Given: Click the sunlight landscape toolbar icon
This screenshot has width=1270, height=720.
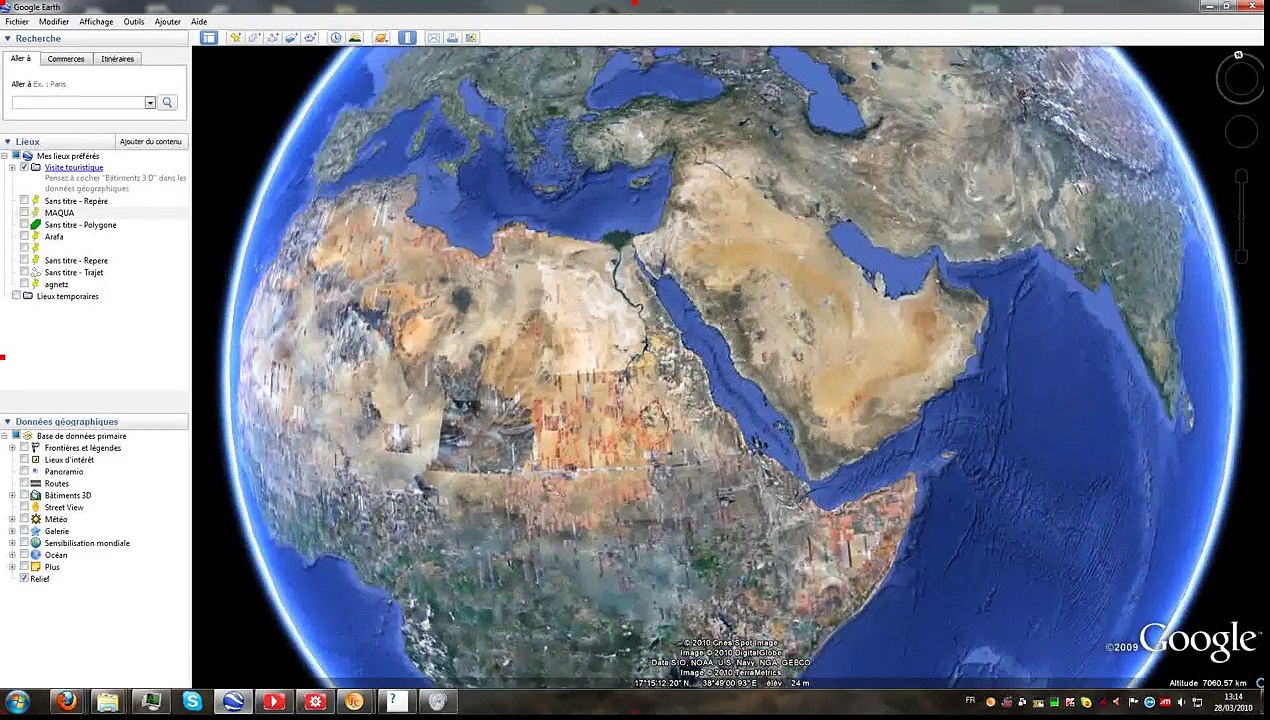Looking at the screenshot, I should pos(354,38).
